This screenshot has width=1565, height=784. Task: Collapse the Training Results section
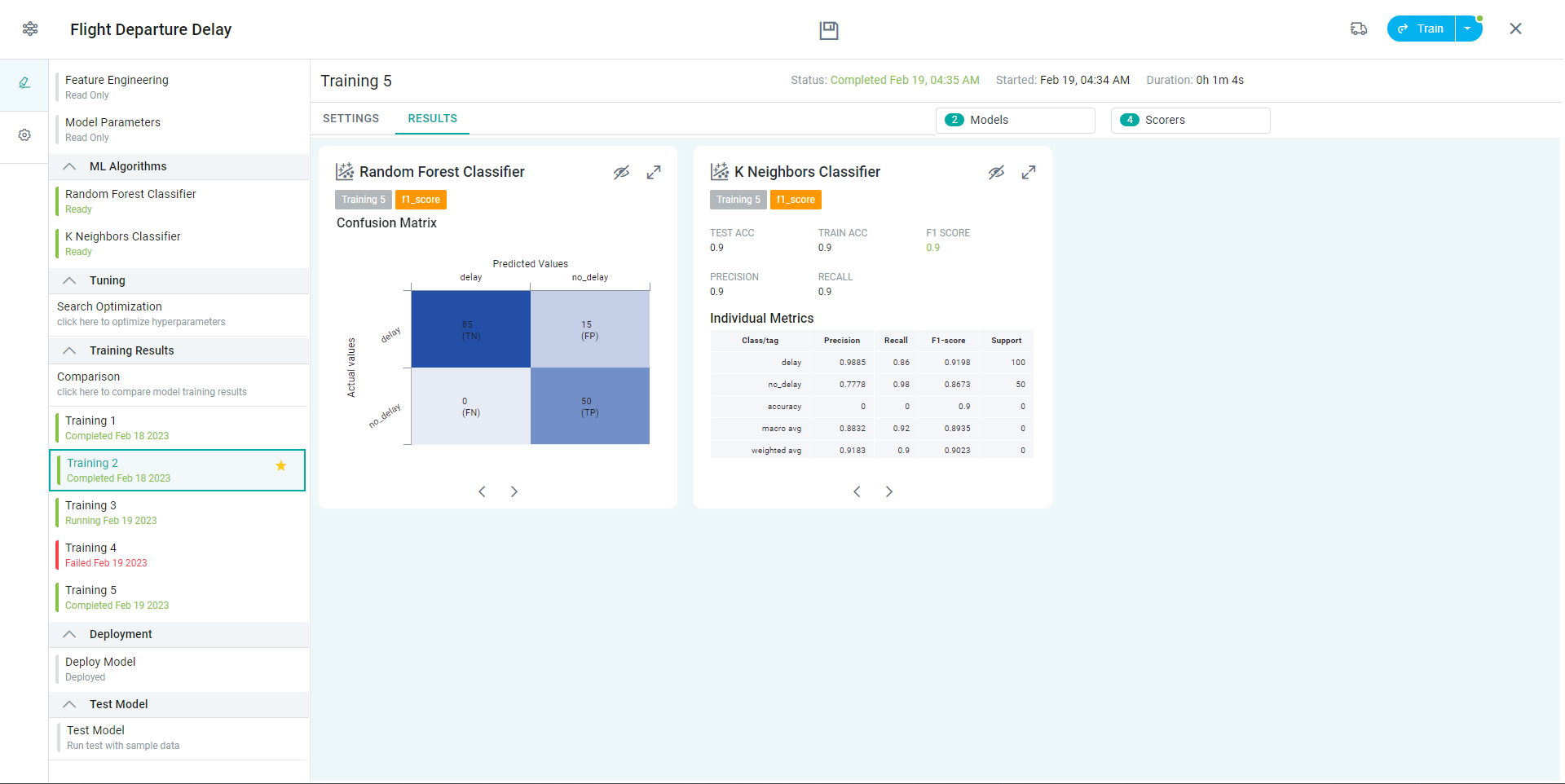(70, 350)
